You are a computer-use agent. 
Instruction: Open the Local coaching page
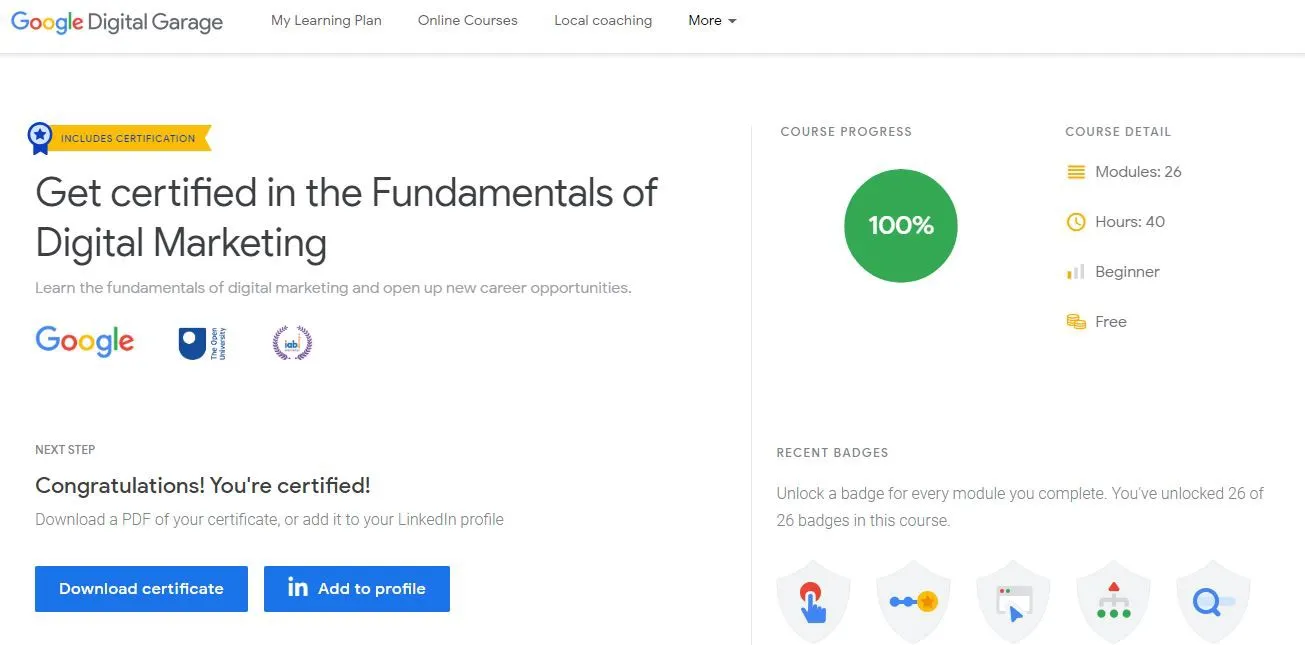603,20
